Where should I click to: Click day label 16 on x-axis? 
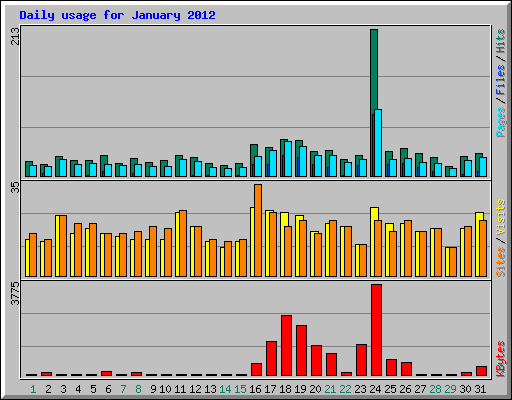[x=255, y=389]
